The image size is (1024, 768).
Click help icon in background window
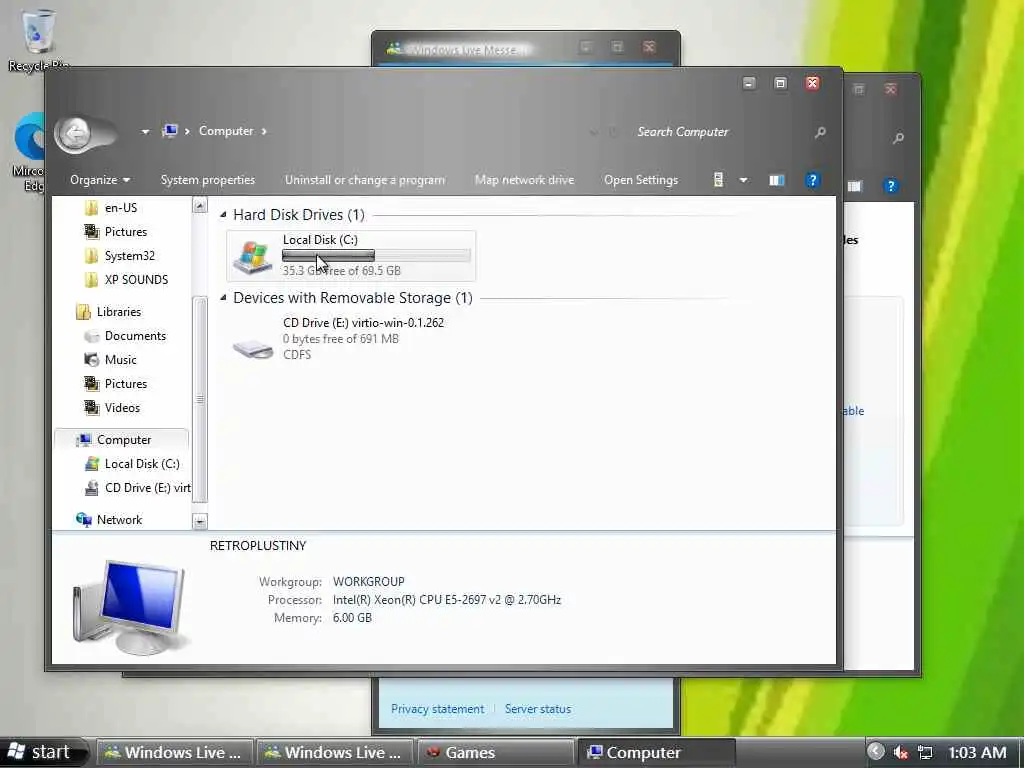(890, 186)
